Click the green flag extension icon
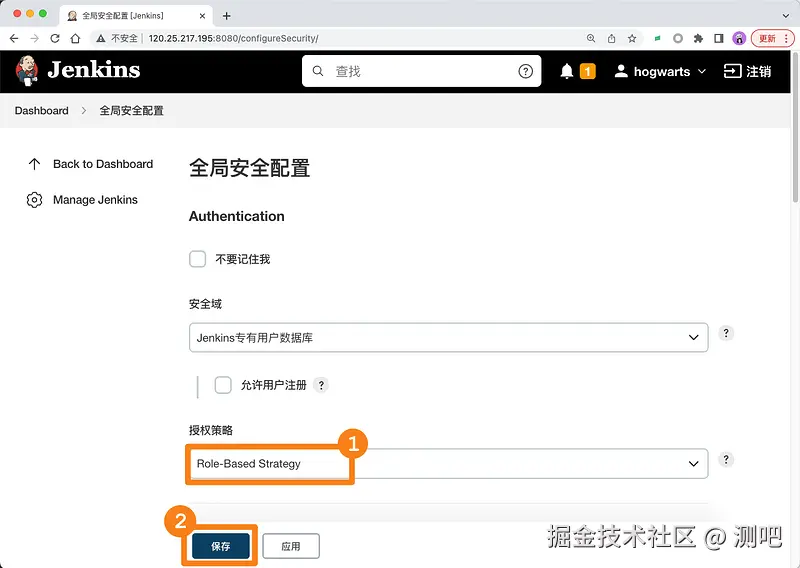800x568 pixels. [658, 38]
